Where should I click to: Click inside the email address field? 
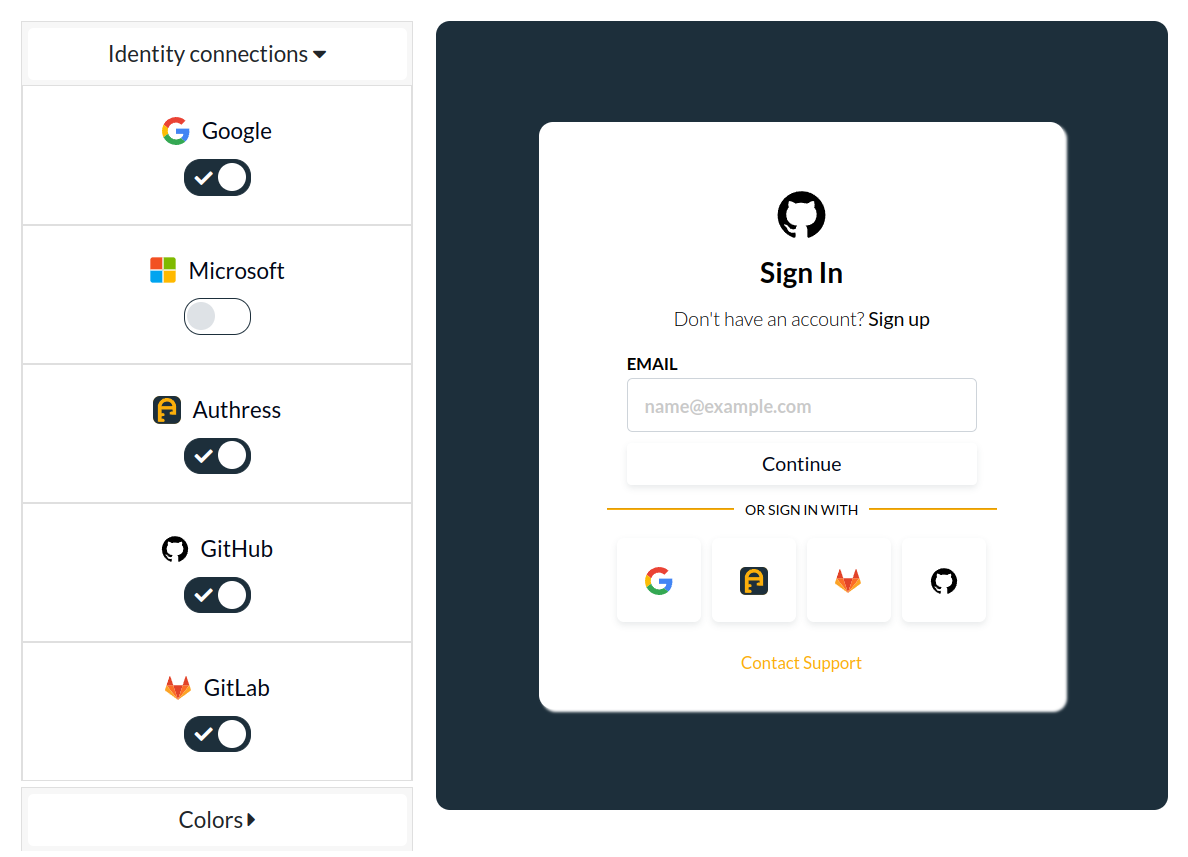coord(801,405)
